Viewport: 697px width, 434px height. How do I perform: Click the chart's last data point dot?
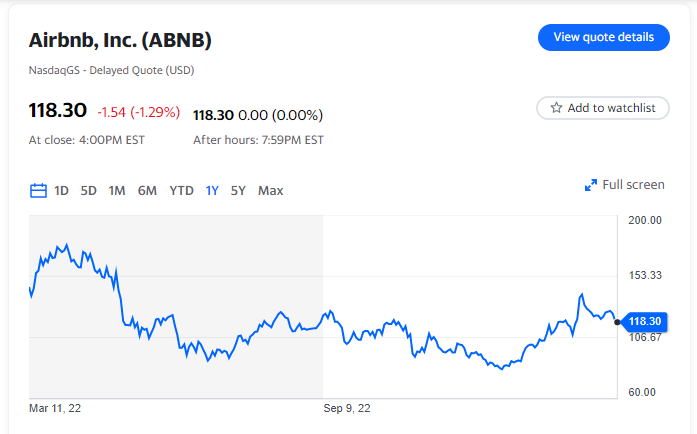[617, 321]
